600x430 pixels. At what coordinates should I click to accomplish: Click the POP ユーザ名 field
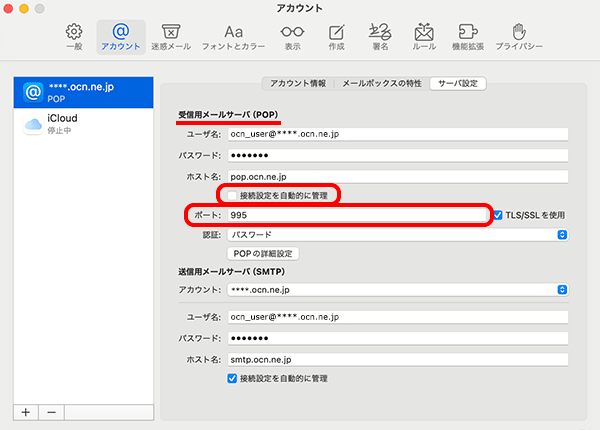pos(398,134)
